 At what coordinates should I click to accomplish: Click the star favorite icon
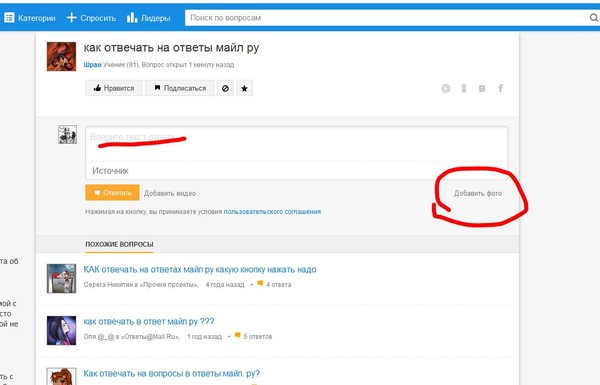[x=245, y=88]
